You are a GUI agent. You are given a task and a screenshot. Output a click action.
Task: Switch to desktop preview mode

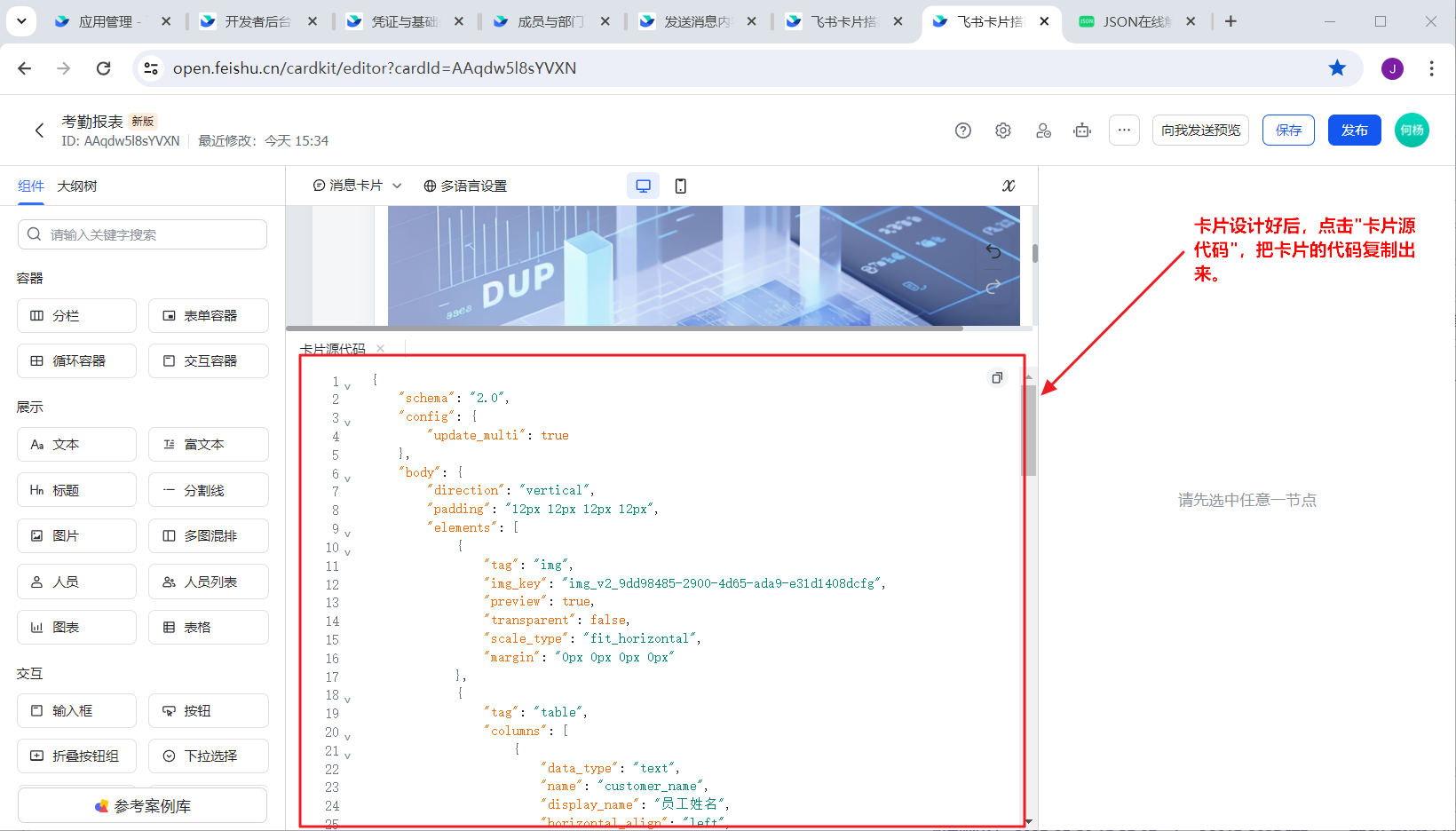click(x=643, y=186)
